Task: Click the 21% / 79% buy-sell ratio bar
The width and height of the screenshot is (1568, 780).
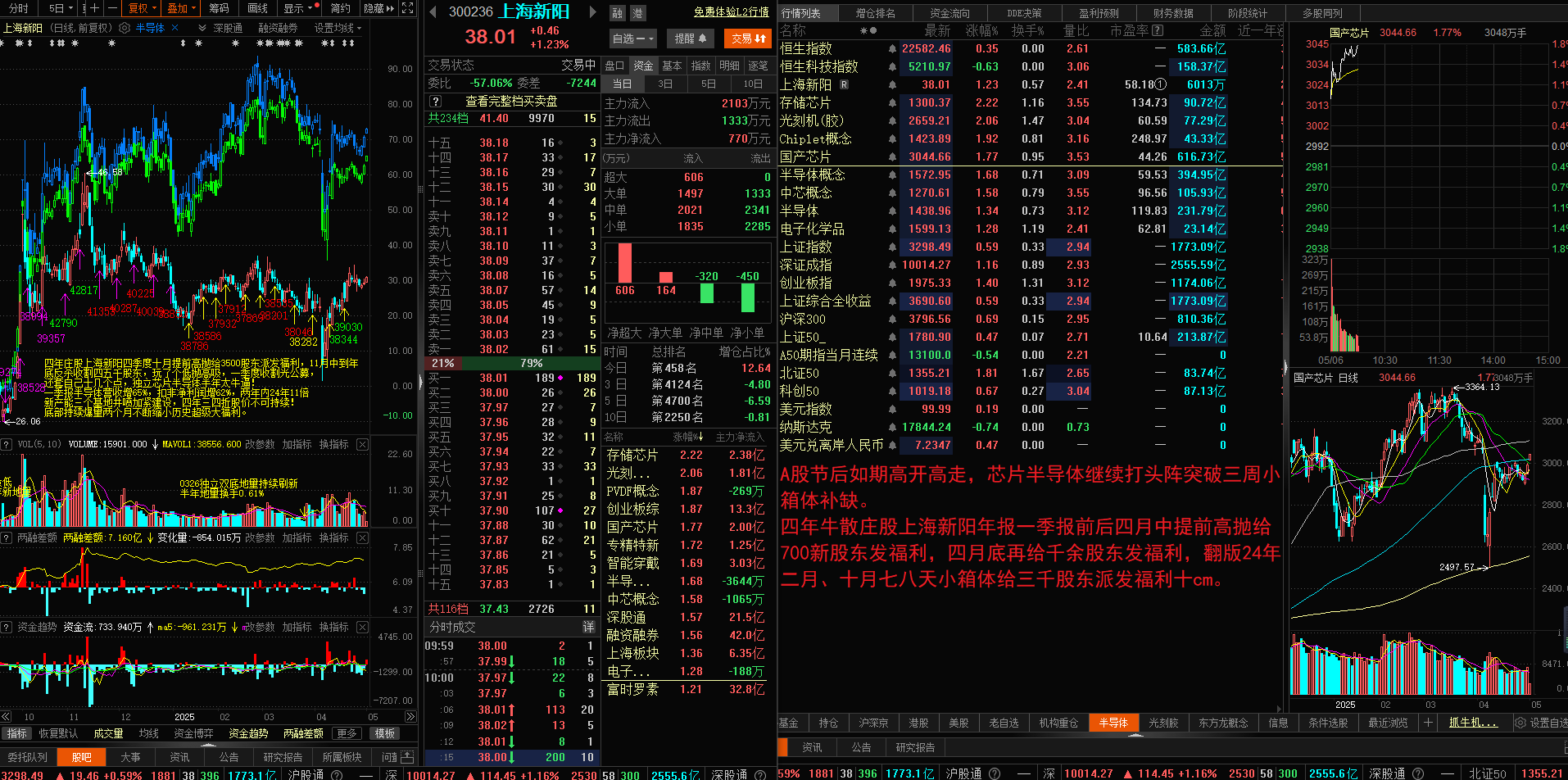Action: tap(511, 363)
